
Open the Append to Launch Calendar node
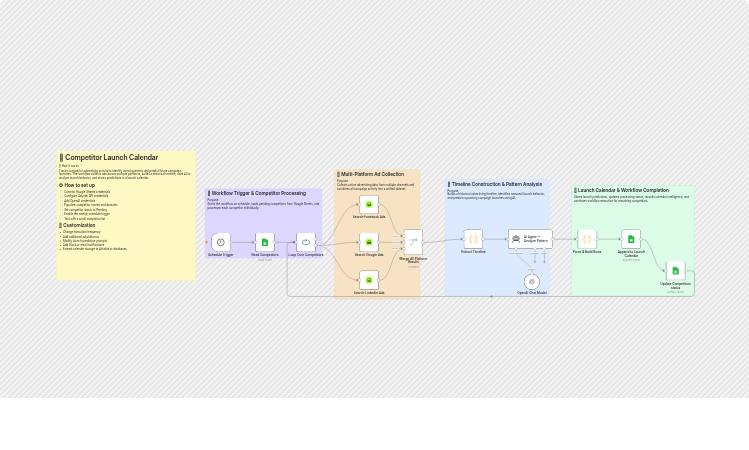pos(631,239)
